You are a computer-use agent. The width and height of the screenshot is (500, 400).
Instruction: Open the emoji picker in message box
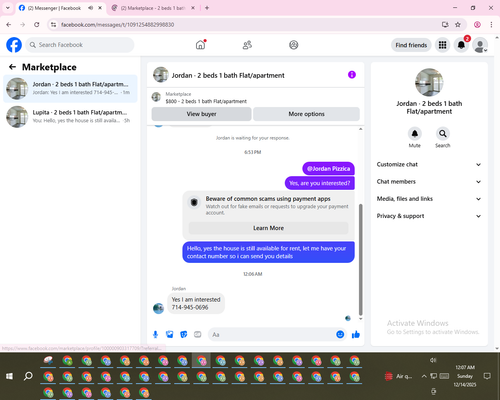[x=340, y=334]
